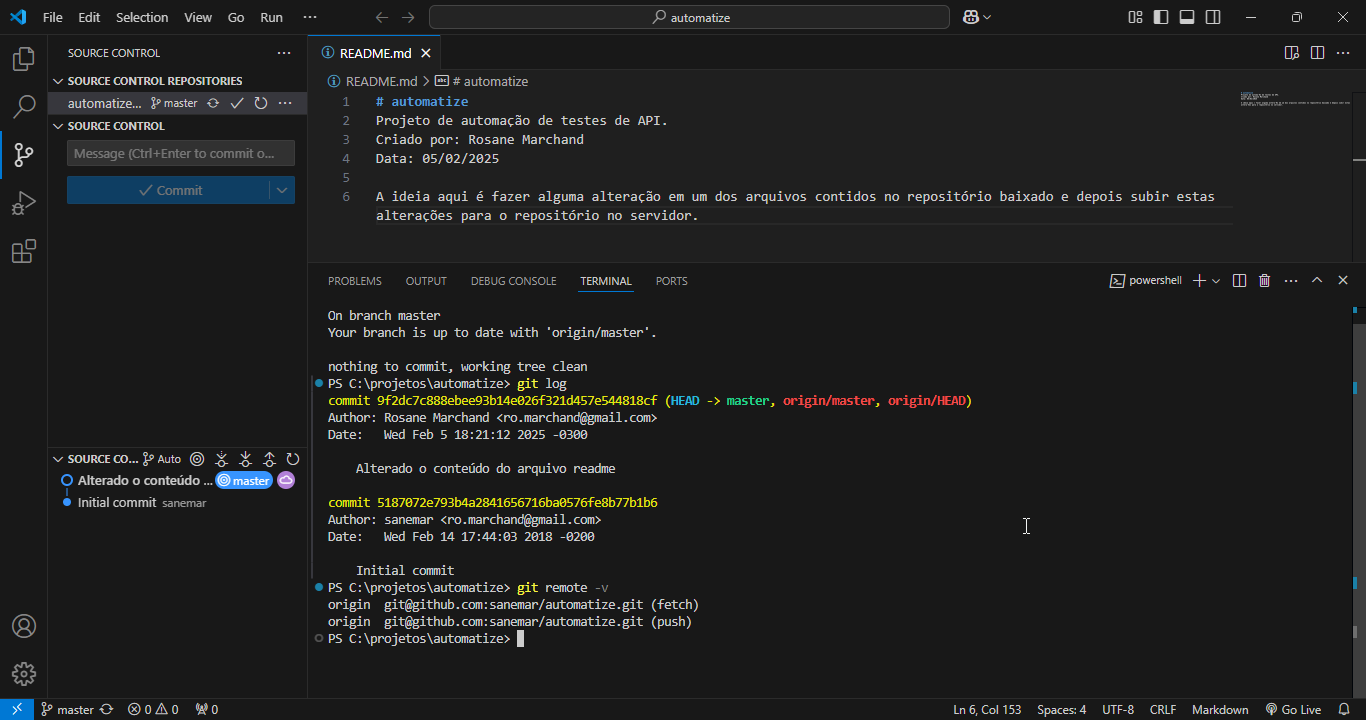
Task: Click the commit checkmark in repository row
Action: click(237, 103)
